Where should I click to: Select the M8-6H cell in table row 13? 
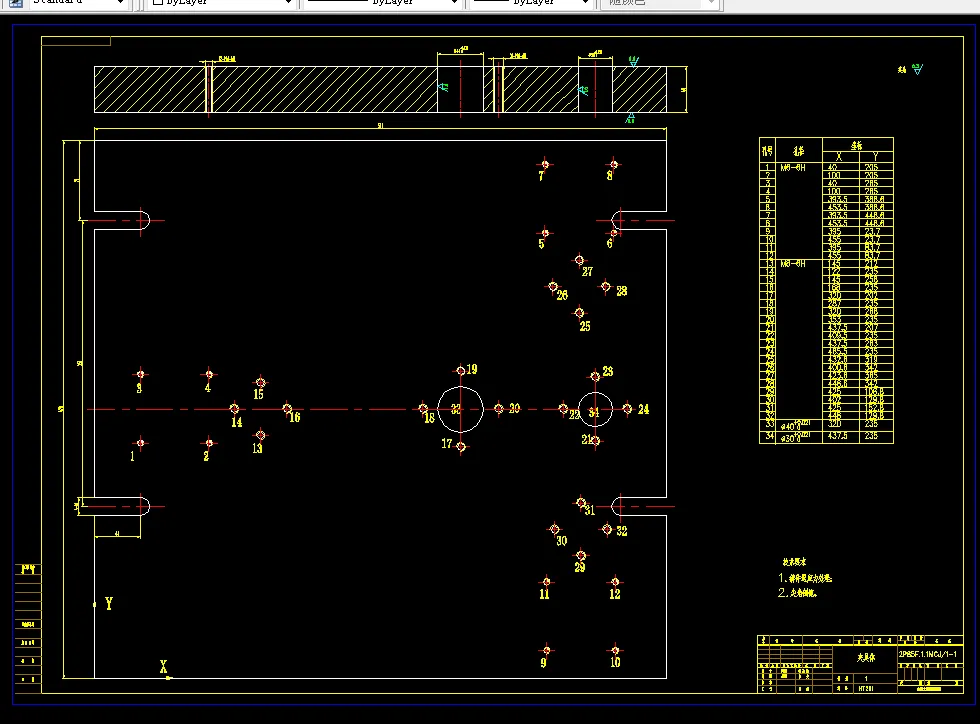pos(792,264)
